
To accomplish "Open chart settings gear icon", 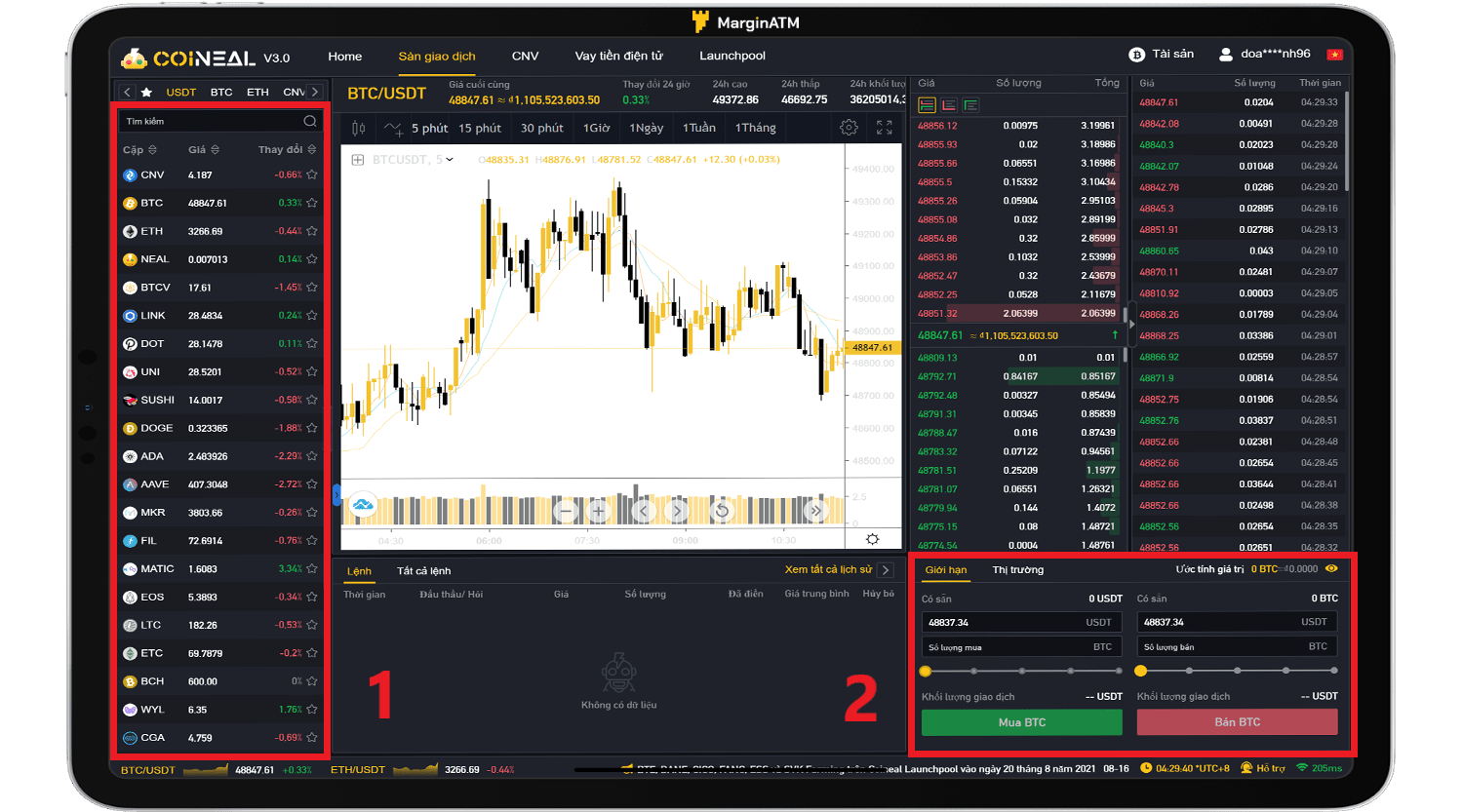I will tap(849, 128).
